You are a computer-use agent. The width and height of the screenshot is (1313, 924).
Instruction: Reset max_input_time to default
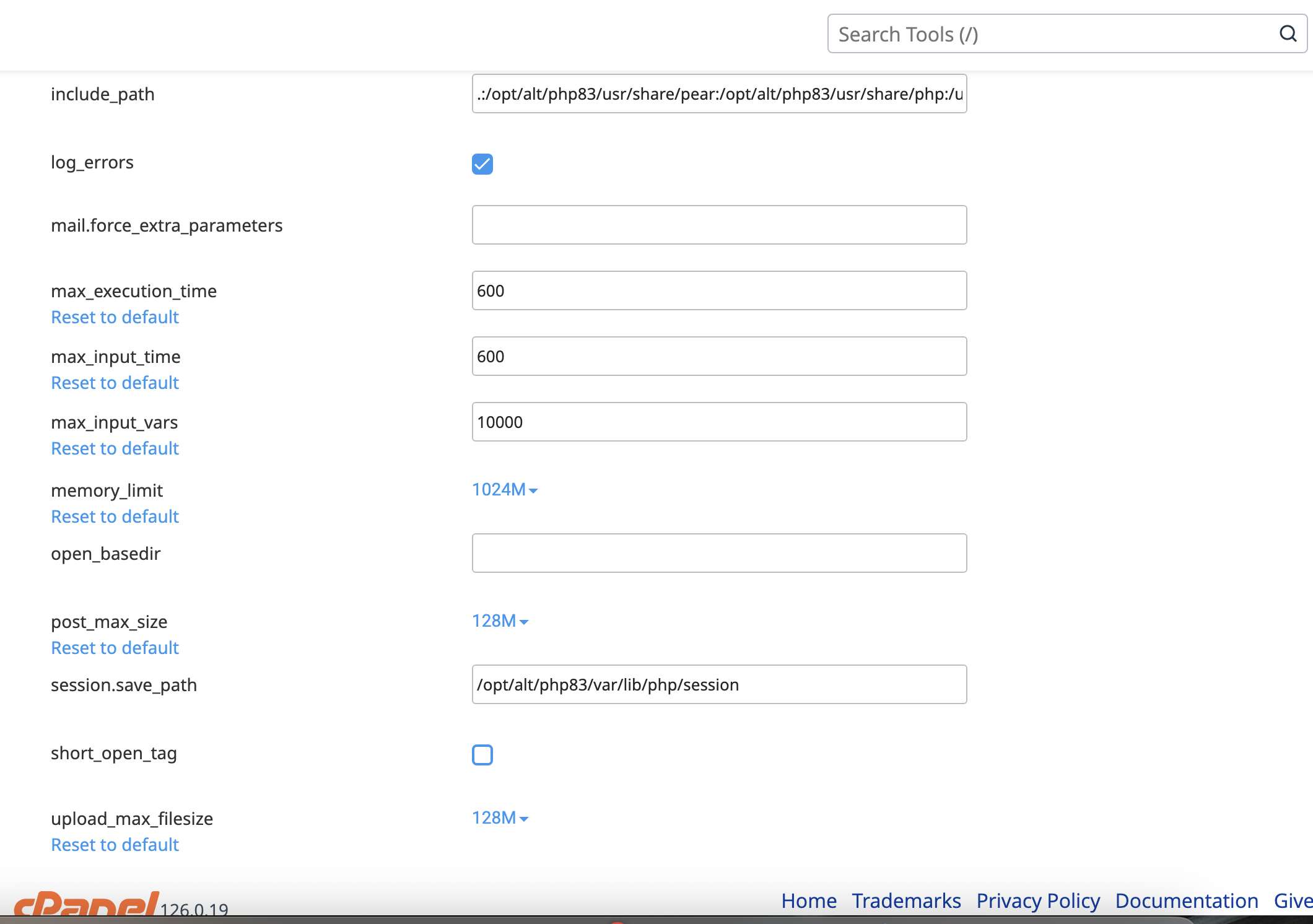point(115,383)
